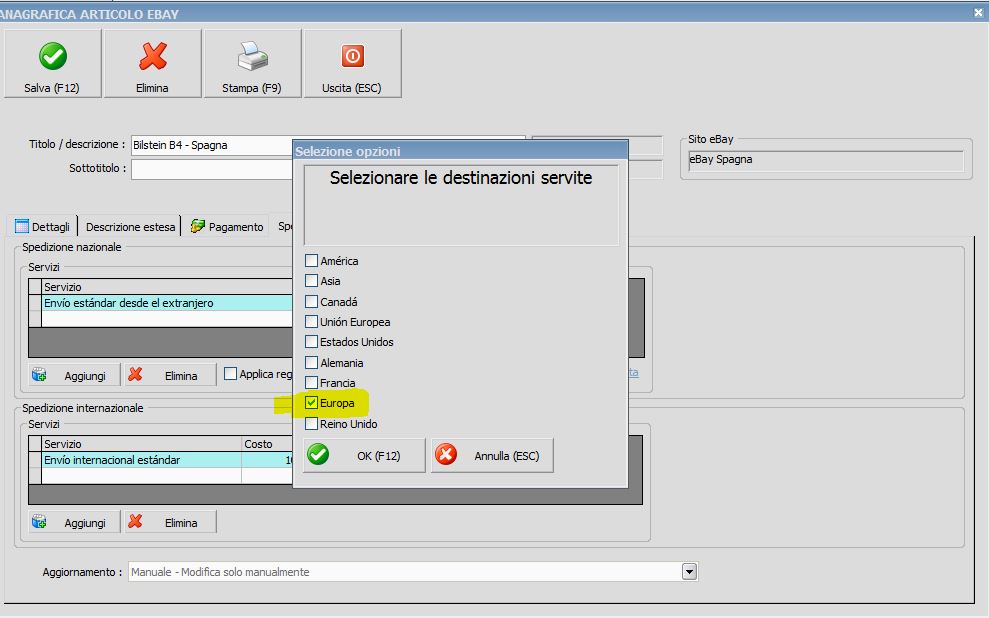This screenshot has height=618, width=989.
Task: Switch to the Dettagli tab
Action: pyautogui.click(x=43, y=226)
